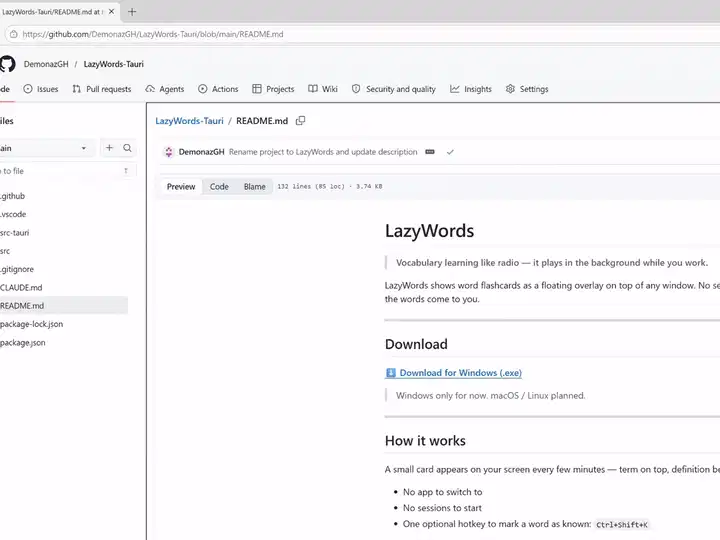Open the Actions tab
This screenshot has width=720, height=540.
(218, 89)
